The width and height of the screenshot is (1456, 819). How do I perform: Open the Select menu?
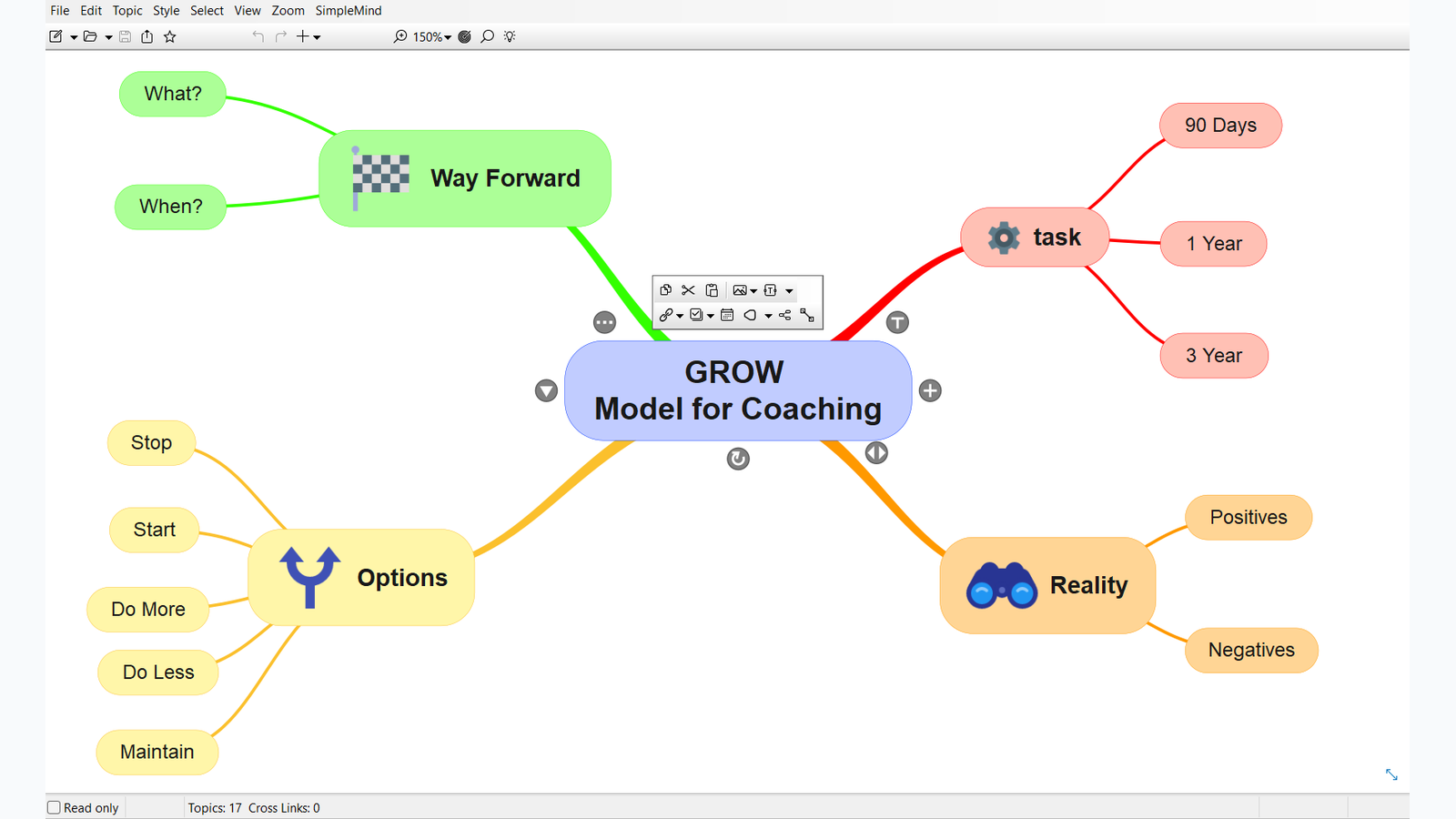click(207, 11)
